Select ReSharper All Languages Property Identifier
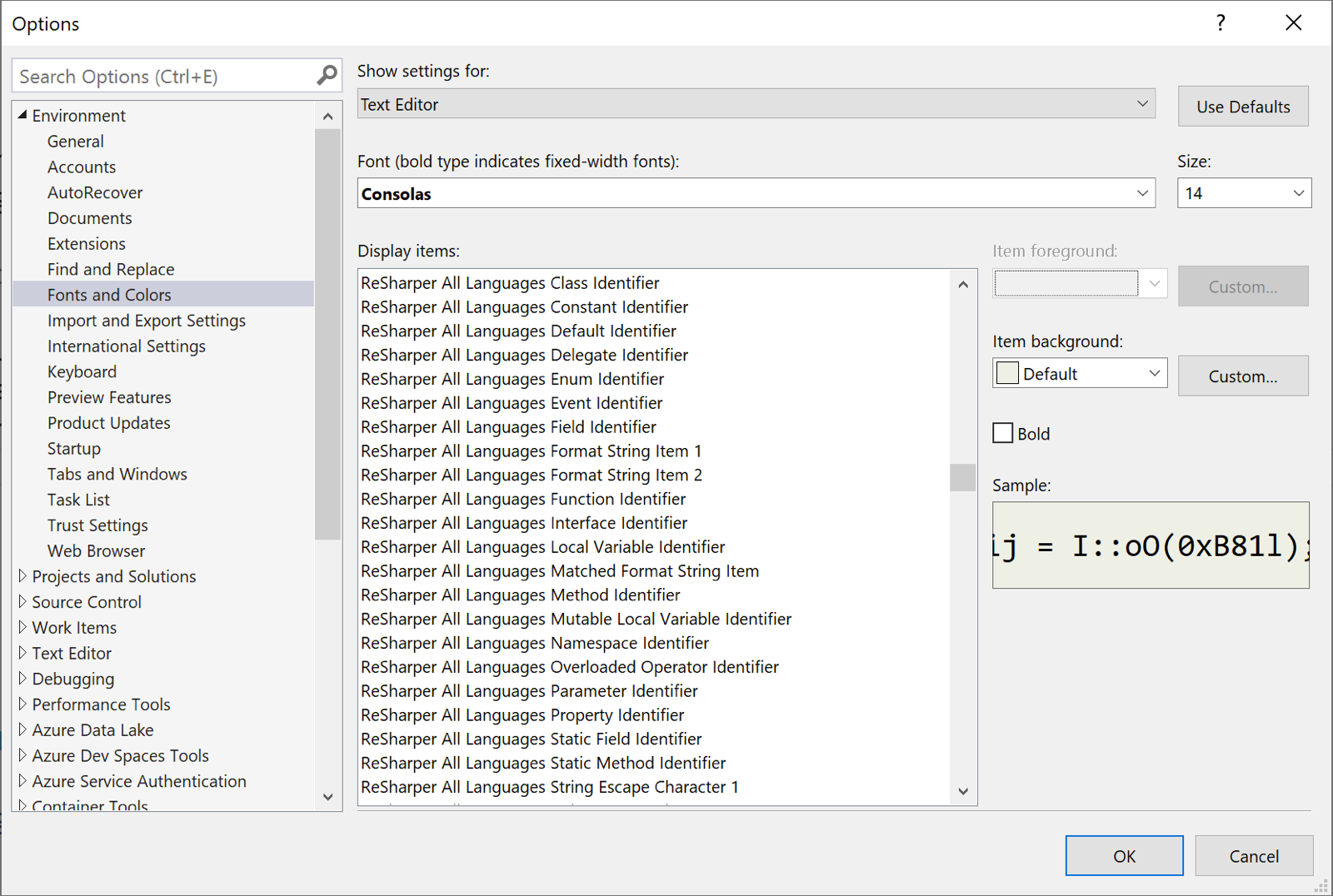 coord(522,715)
